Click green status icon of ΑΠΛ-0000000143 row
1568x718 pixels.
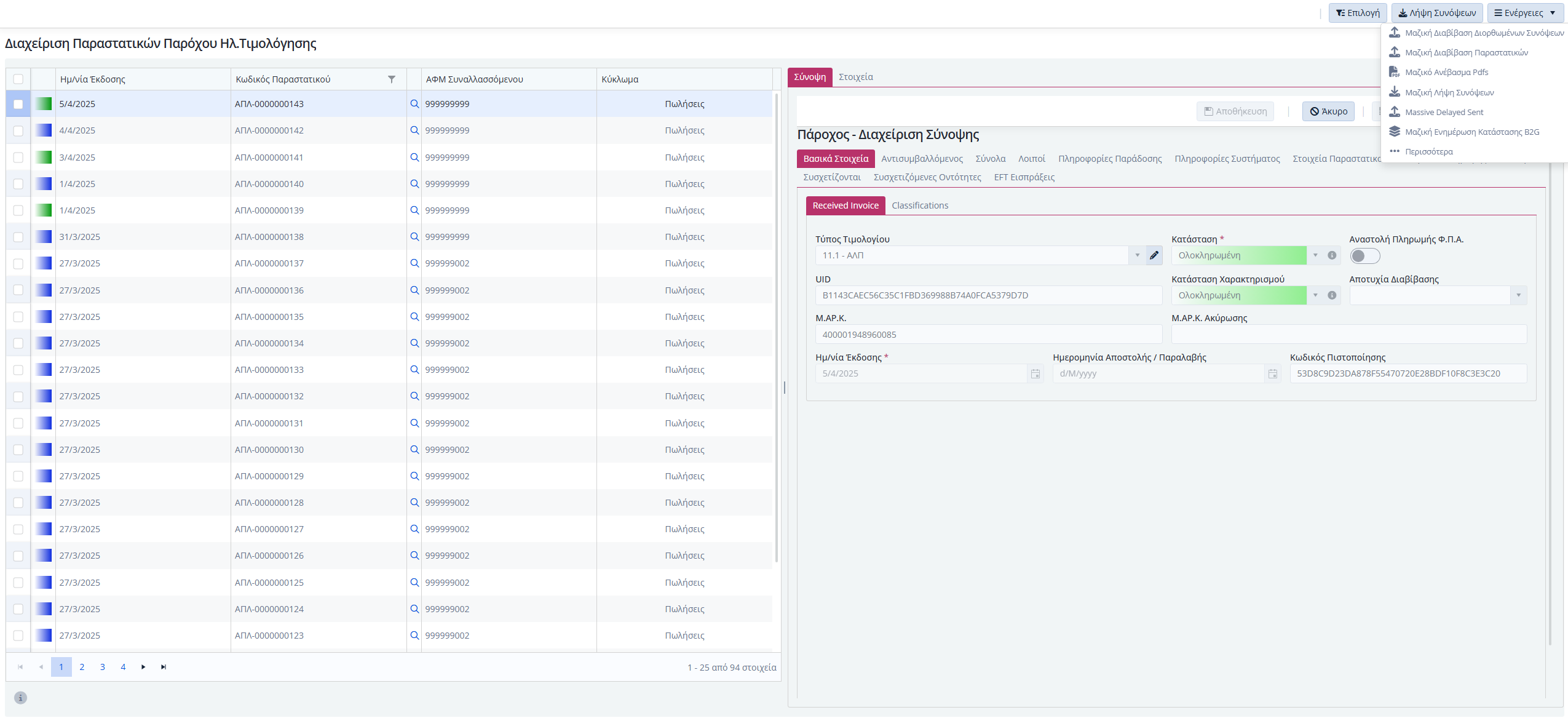(44, 104)
